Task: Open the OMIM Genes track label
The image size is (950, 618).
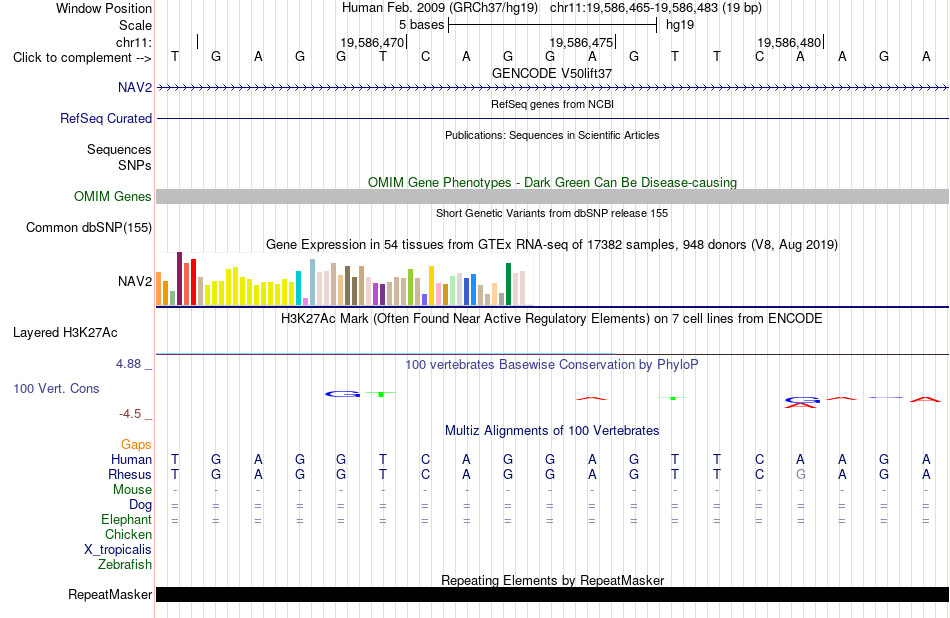Action: [113, 196]
